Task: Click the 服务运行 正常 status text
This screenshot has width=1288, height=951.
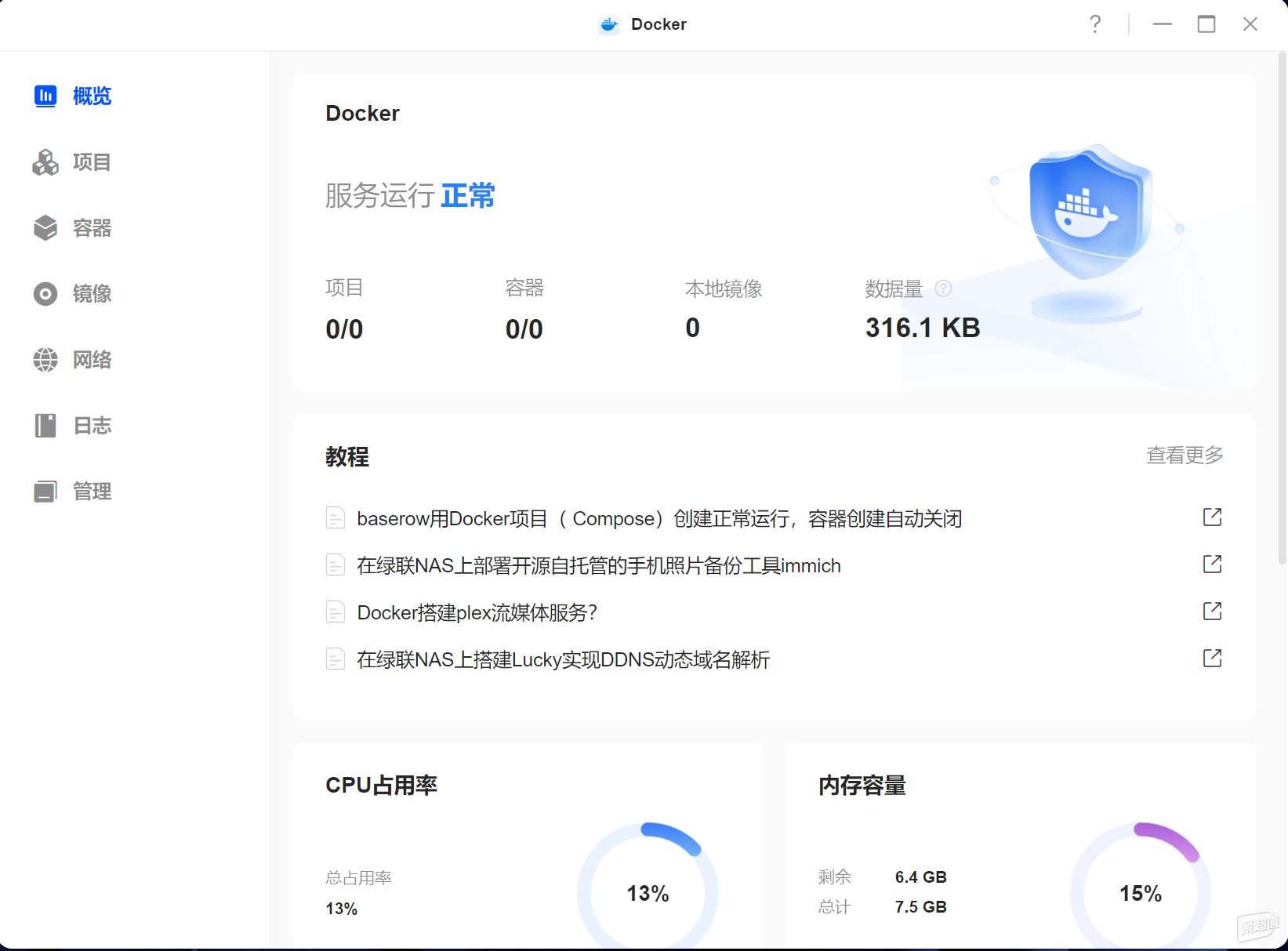Action: click(x=410, y=195)
